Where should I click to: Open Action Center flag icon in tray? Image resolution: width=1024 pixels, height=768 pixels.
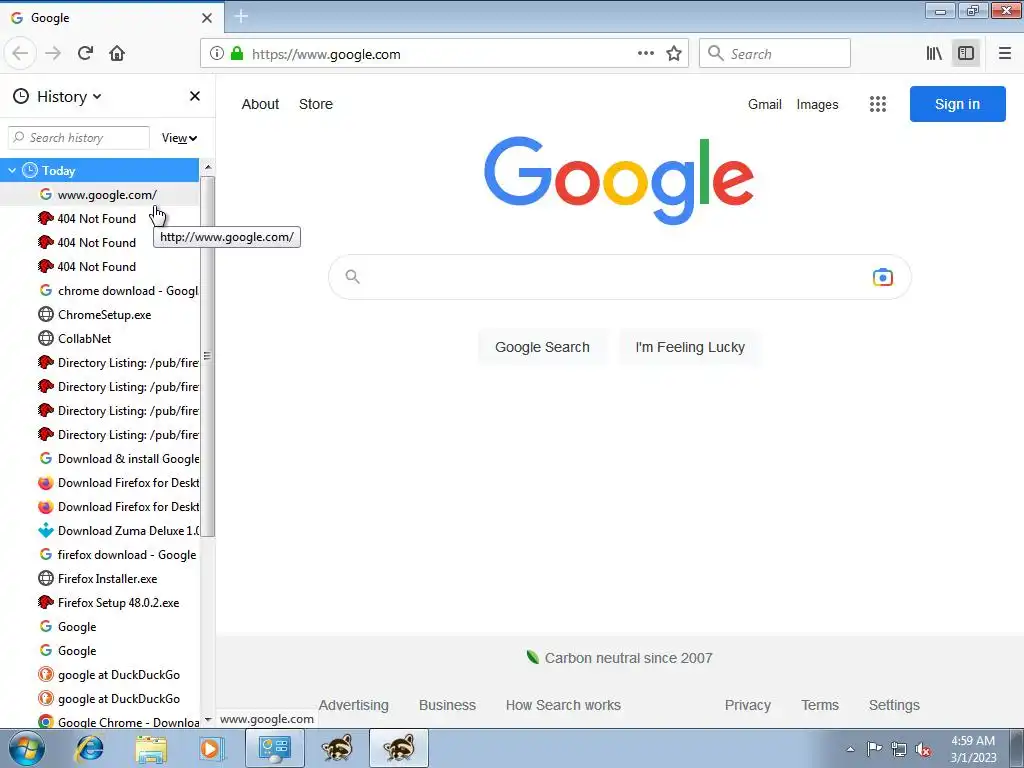pyautogui.click(x=874, y=749)
